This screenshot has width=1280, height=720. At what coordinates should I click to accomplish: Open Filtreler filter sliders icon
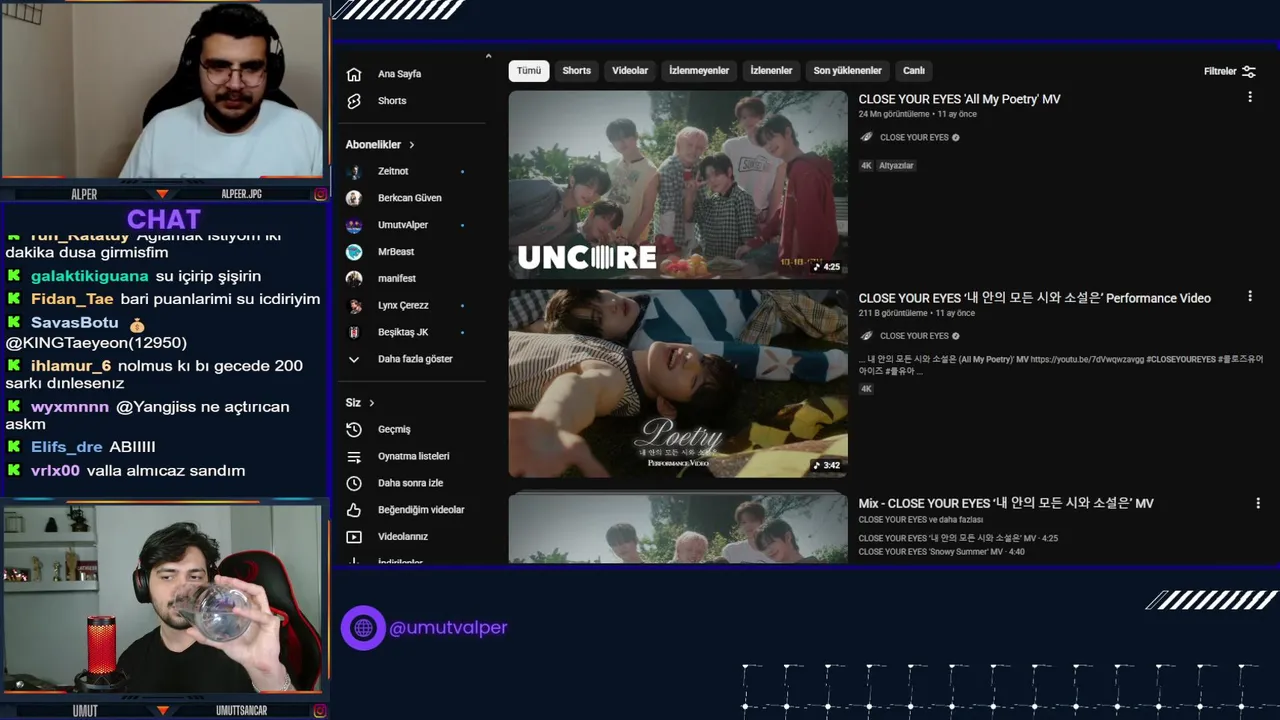pyautogui.click(x=1249, y=71)
